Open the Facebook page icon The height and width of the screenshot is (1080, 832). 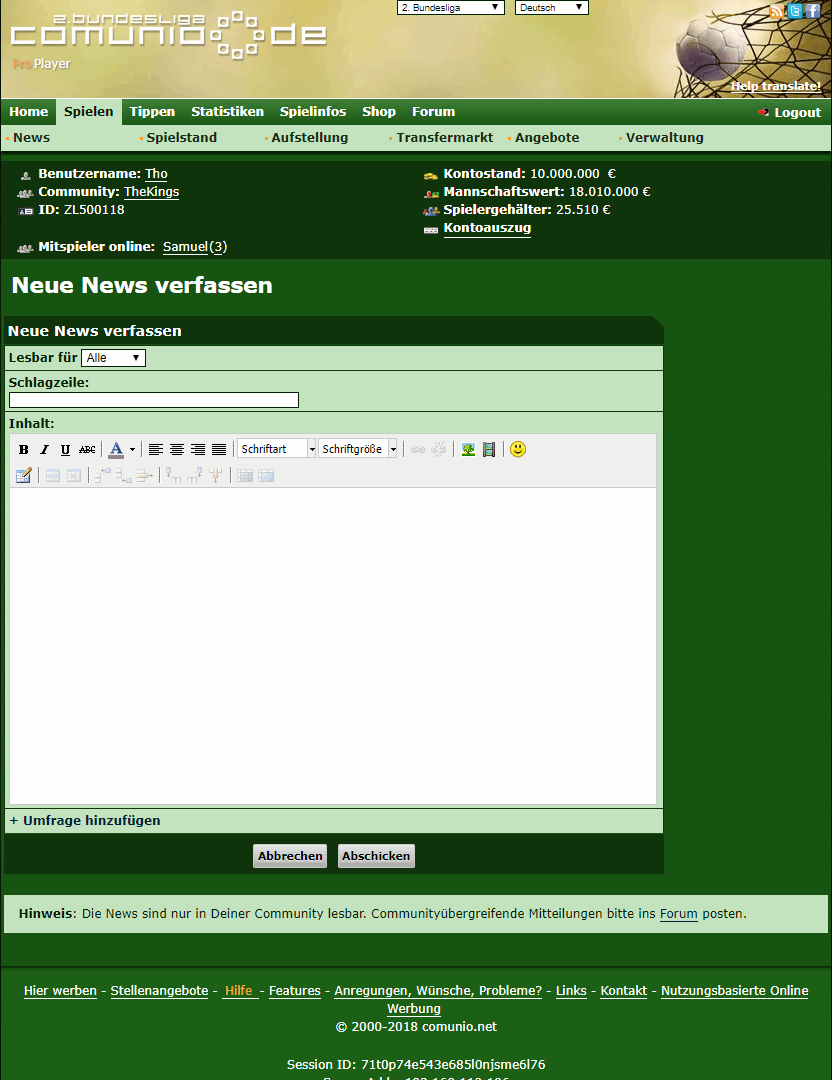(812, 11)
